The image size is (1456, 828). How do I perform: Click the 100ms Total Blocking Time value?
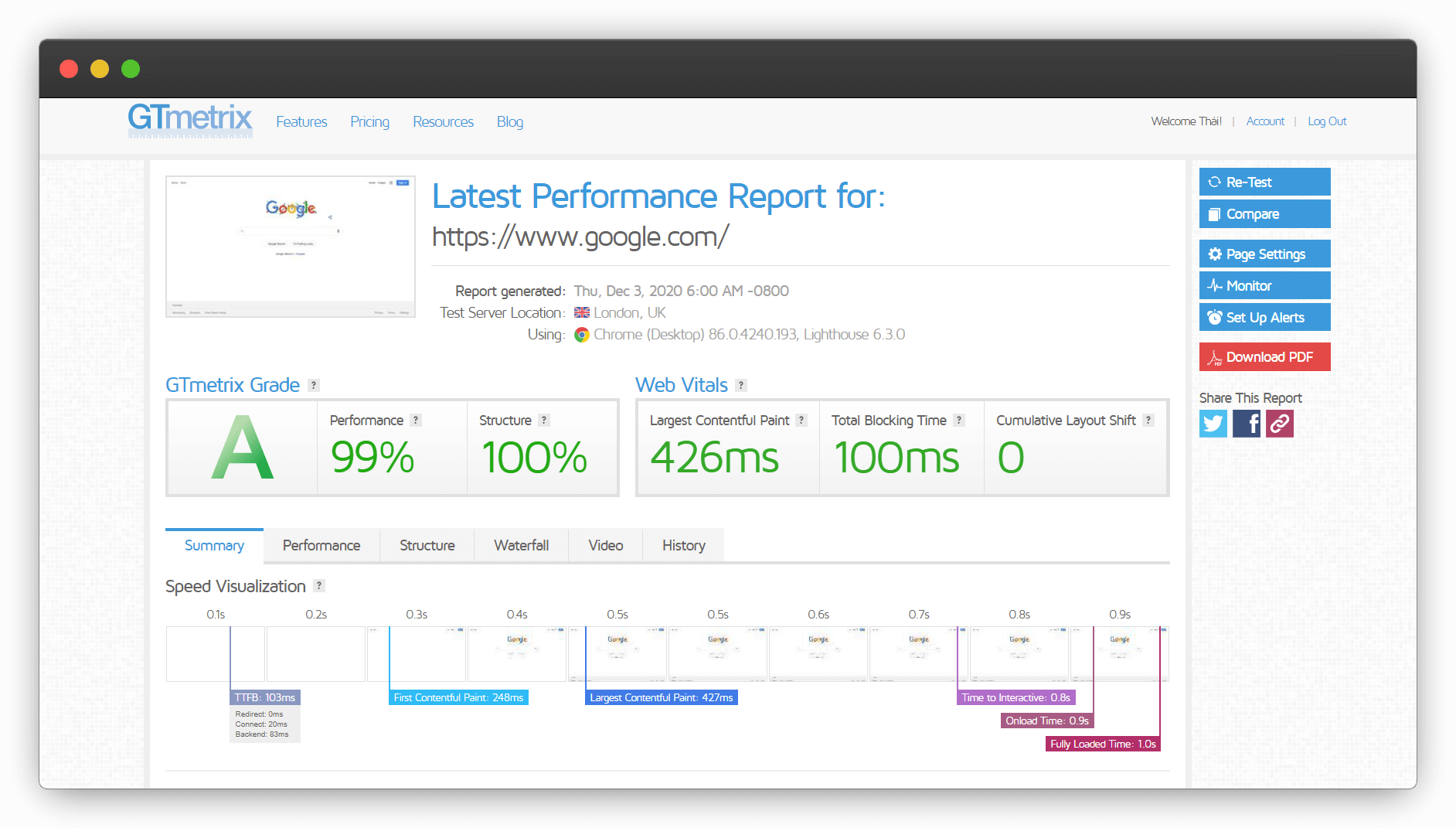[896, 457]
